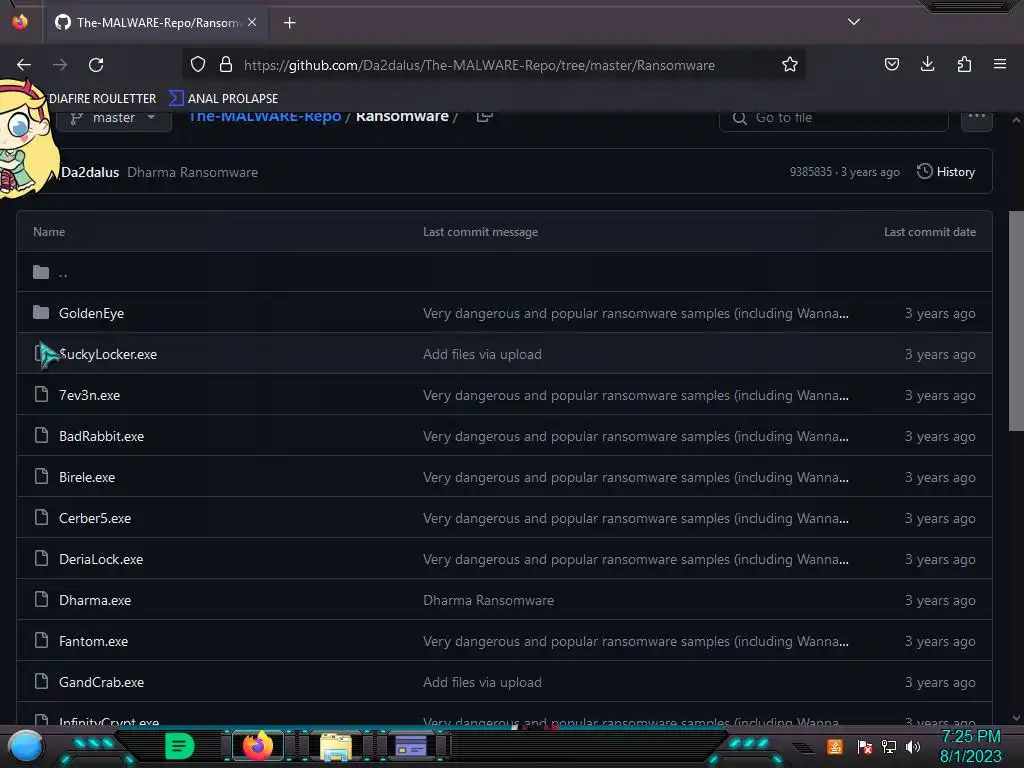Open the Da2dalus author link
This screenshot has height=768, width=1024.
(90, 172)
